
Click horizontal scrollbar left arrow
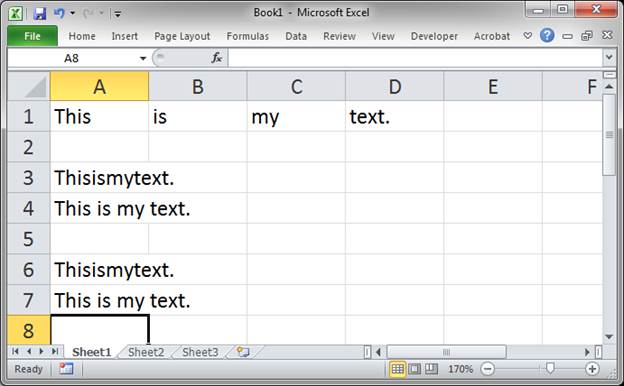[x=378, y=352]
